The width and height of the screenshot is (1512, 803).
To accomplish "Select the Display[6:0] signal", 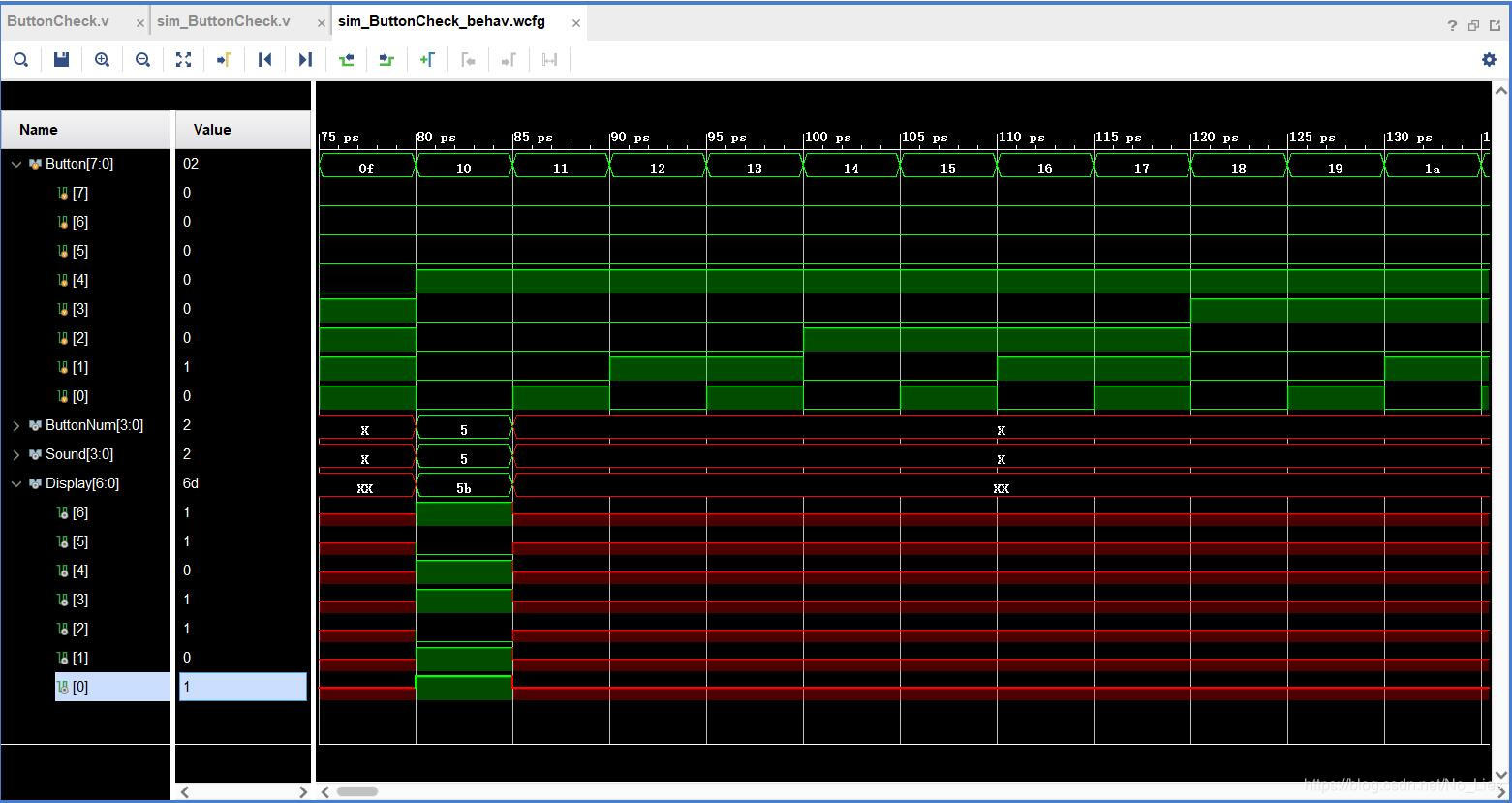I will pos(82,483).
